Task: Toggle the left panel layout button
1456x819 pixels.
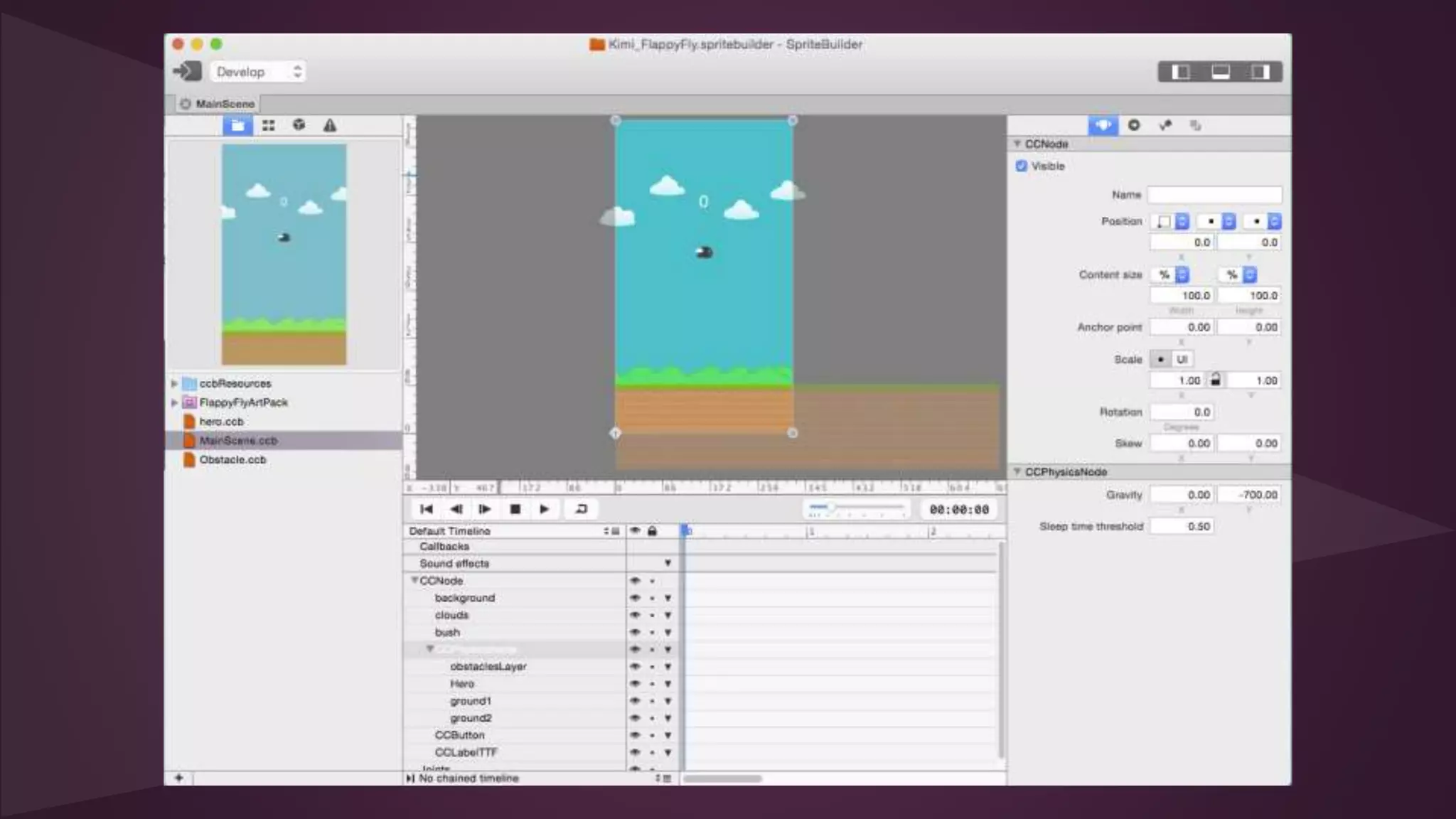Action: (x=1180, y=72)
